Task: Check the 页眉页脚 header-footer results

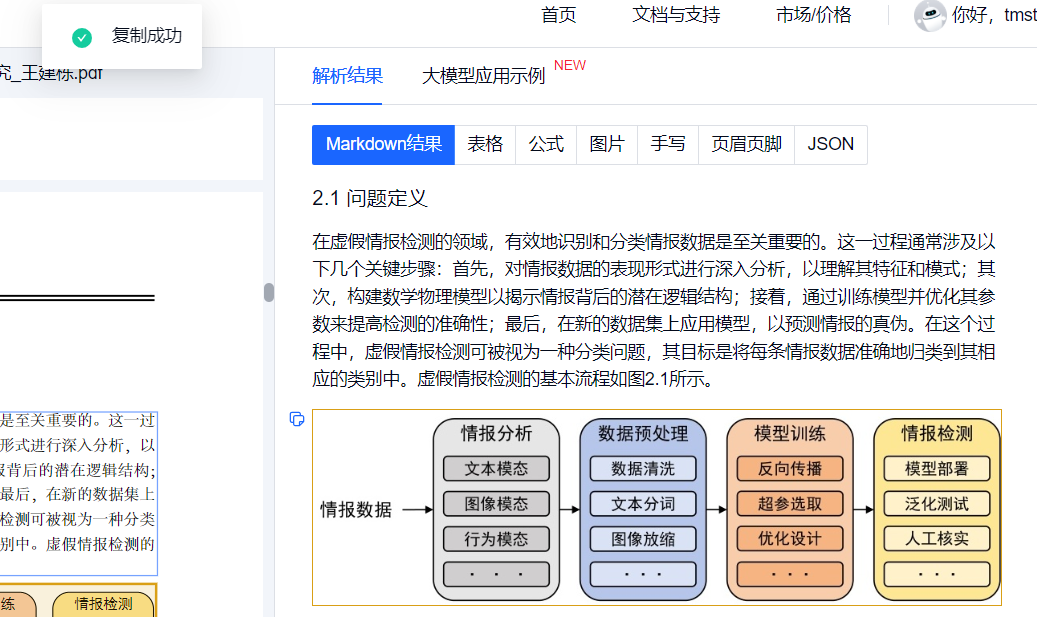Action: click(745, 144)
